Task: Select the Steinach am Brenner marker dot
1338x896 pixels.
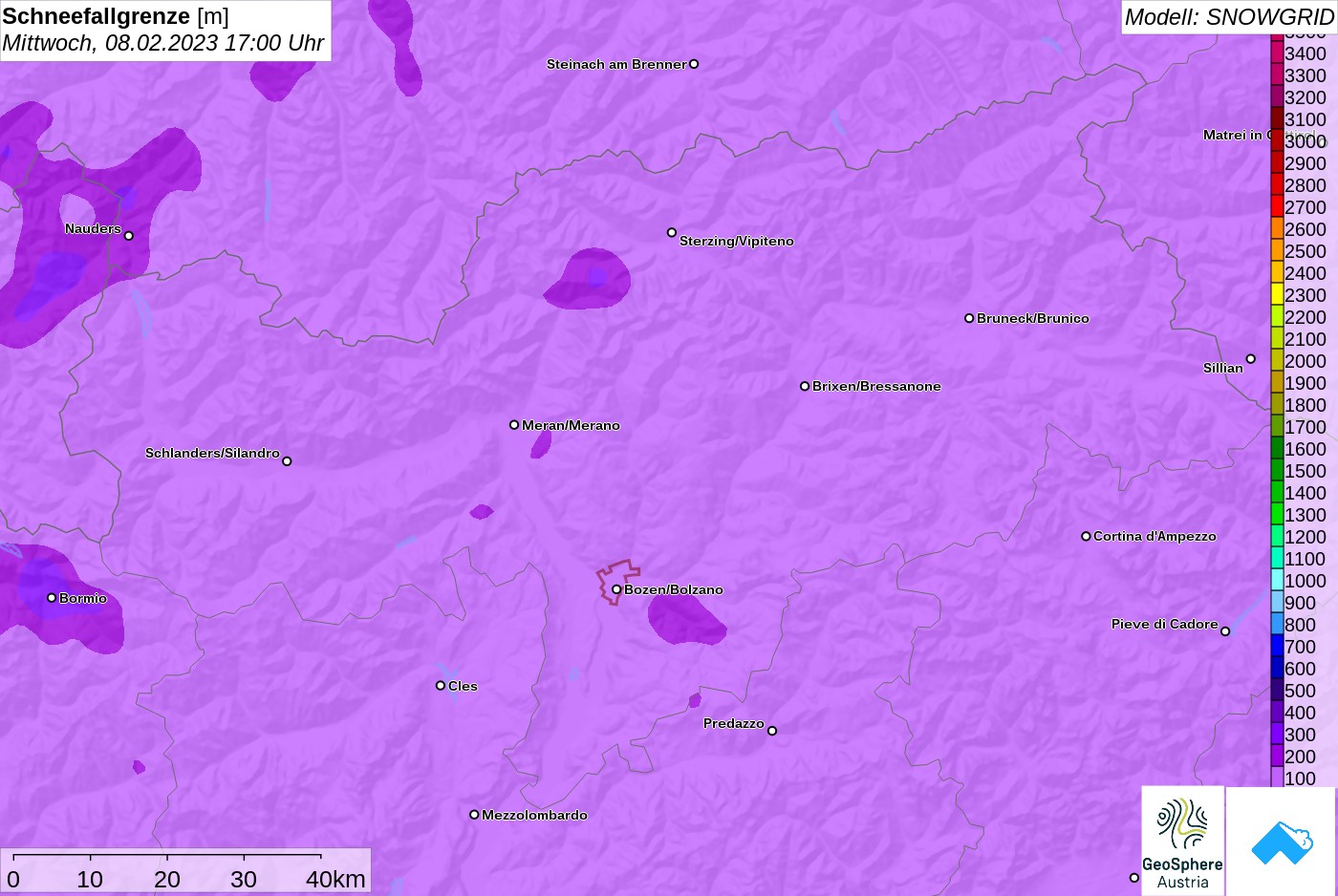Action: (694, 64)
